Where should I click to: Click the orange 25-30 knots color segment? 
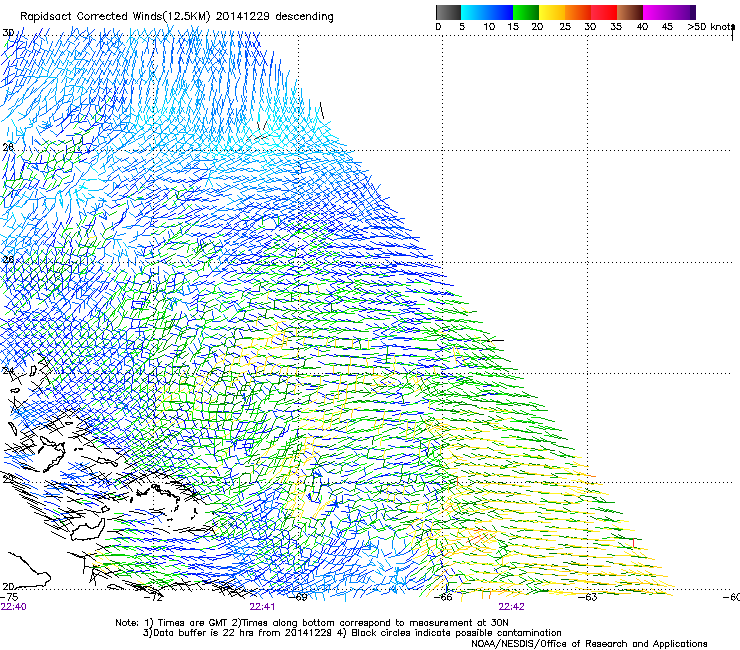pyautogui.click(x=578, y=12)
